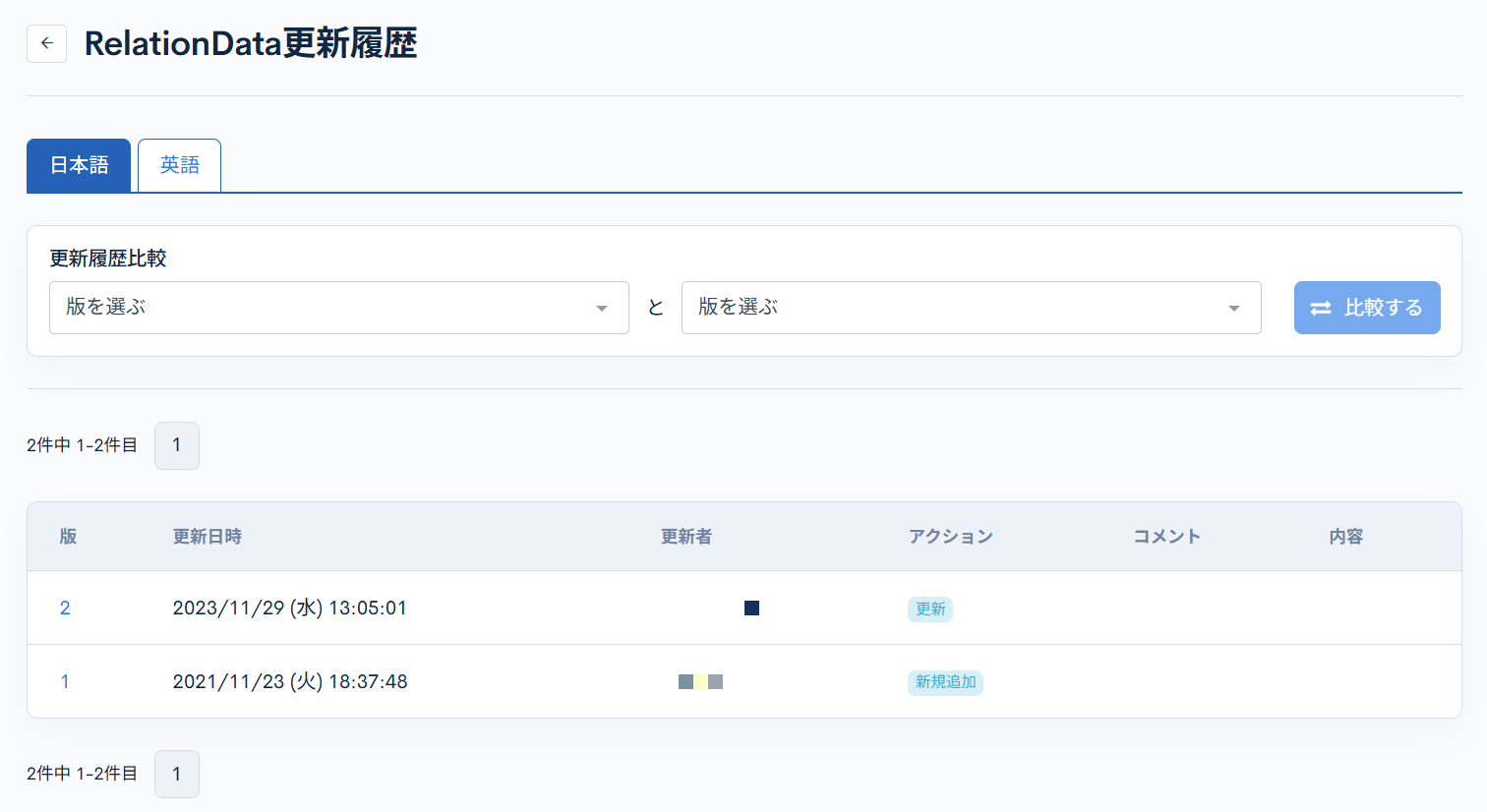This screenshot has width=1487, height=812.
Task: Click the 新規追加 action badge
Action: tap(945, 682)
